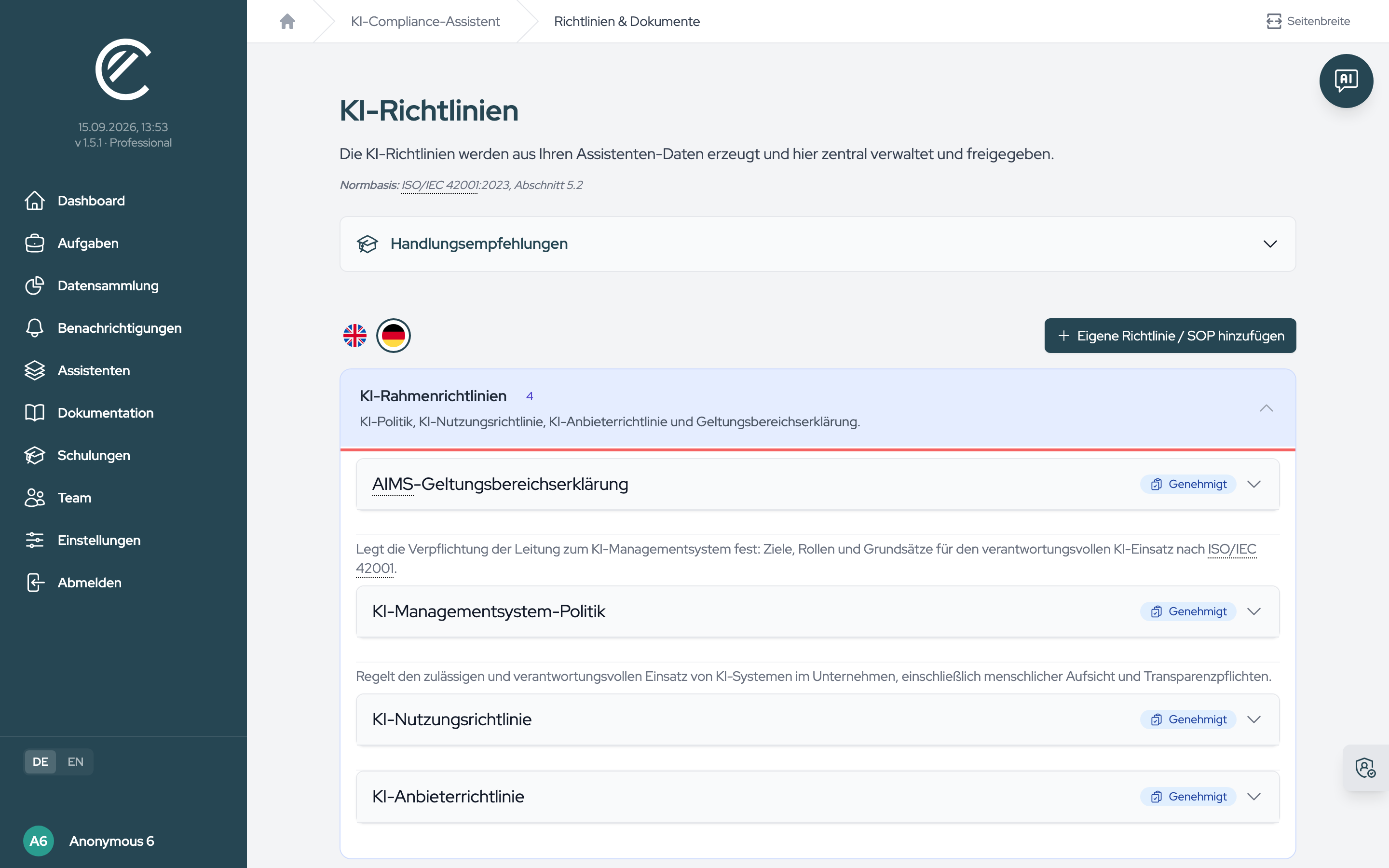
Task: Click Genehmigt badge of KI-Managementsystem-Politik
Action: click(1188, 611)
